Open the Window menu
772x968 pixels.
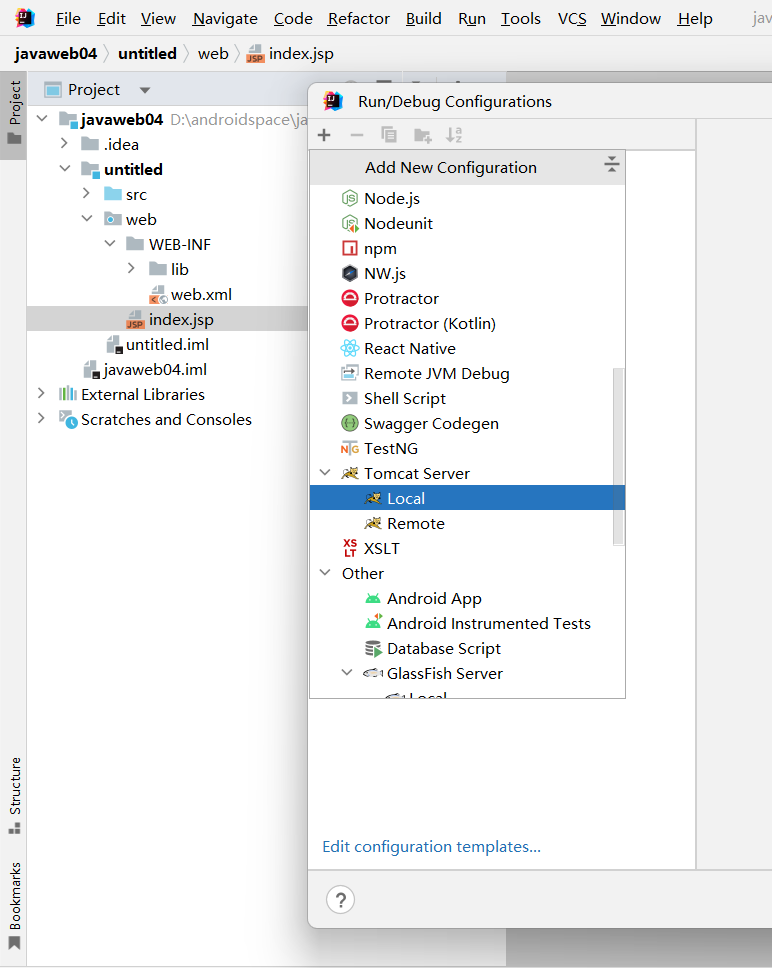point(631,19)
